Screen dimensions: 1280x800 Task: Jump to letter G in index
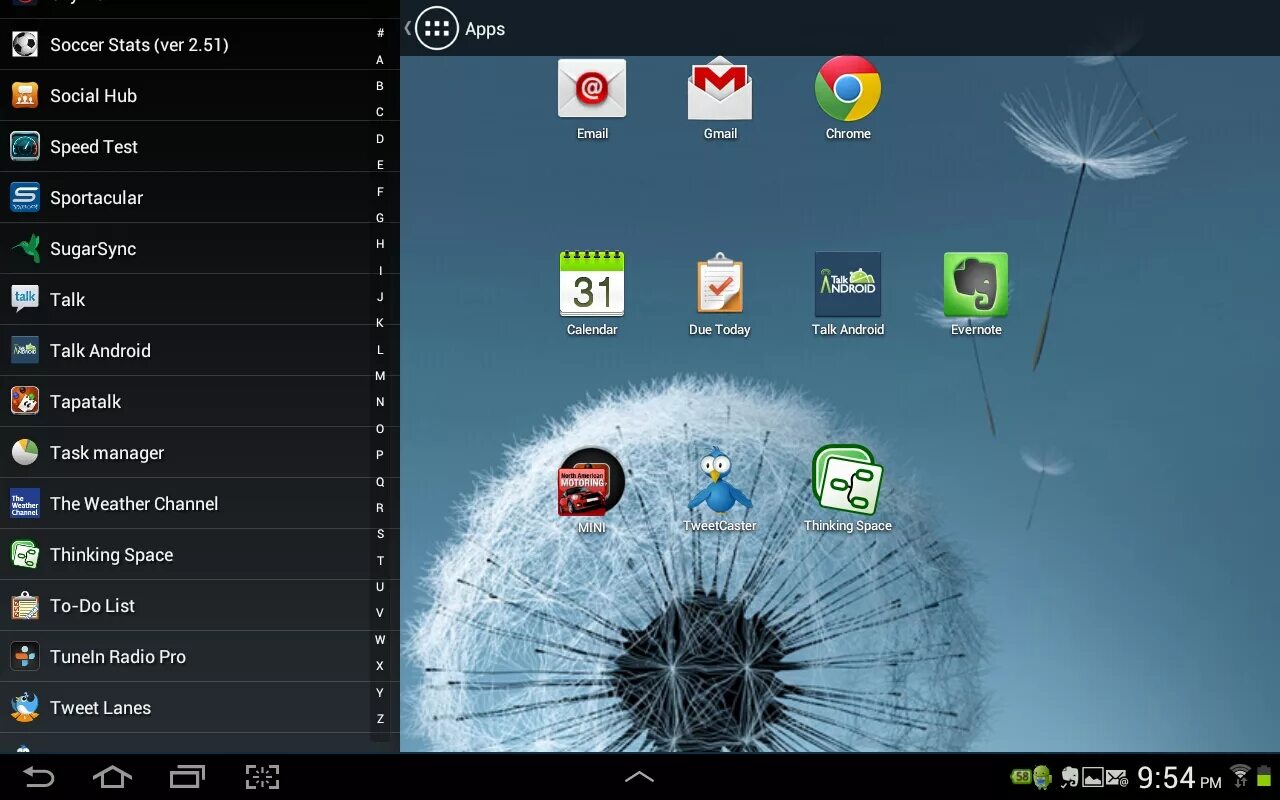[x=380, y=218]
